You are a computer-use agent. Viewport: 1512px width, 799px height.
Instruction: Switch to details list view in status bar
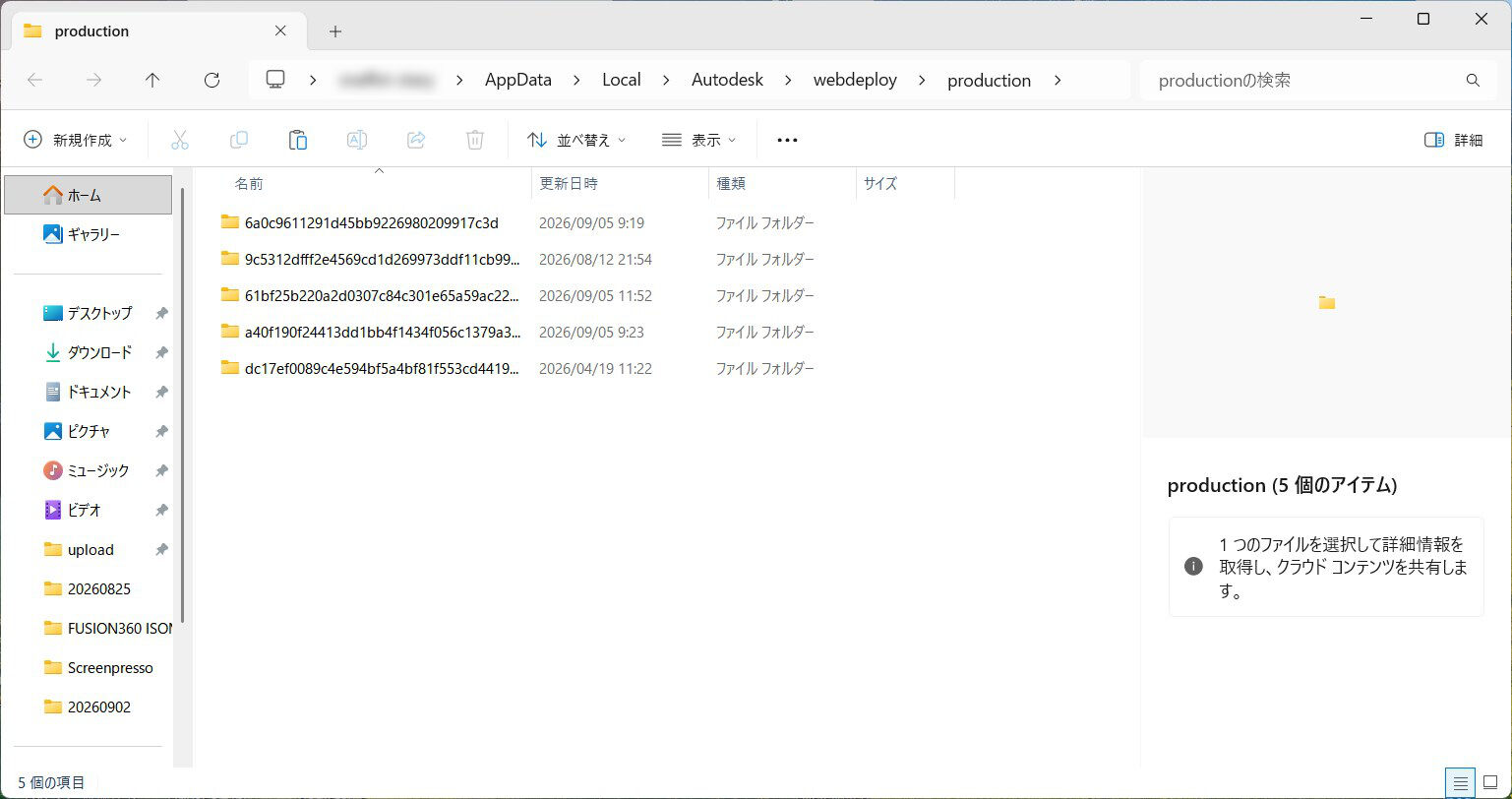1461,783
